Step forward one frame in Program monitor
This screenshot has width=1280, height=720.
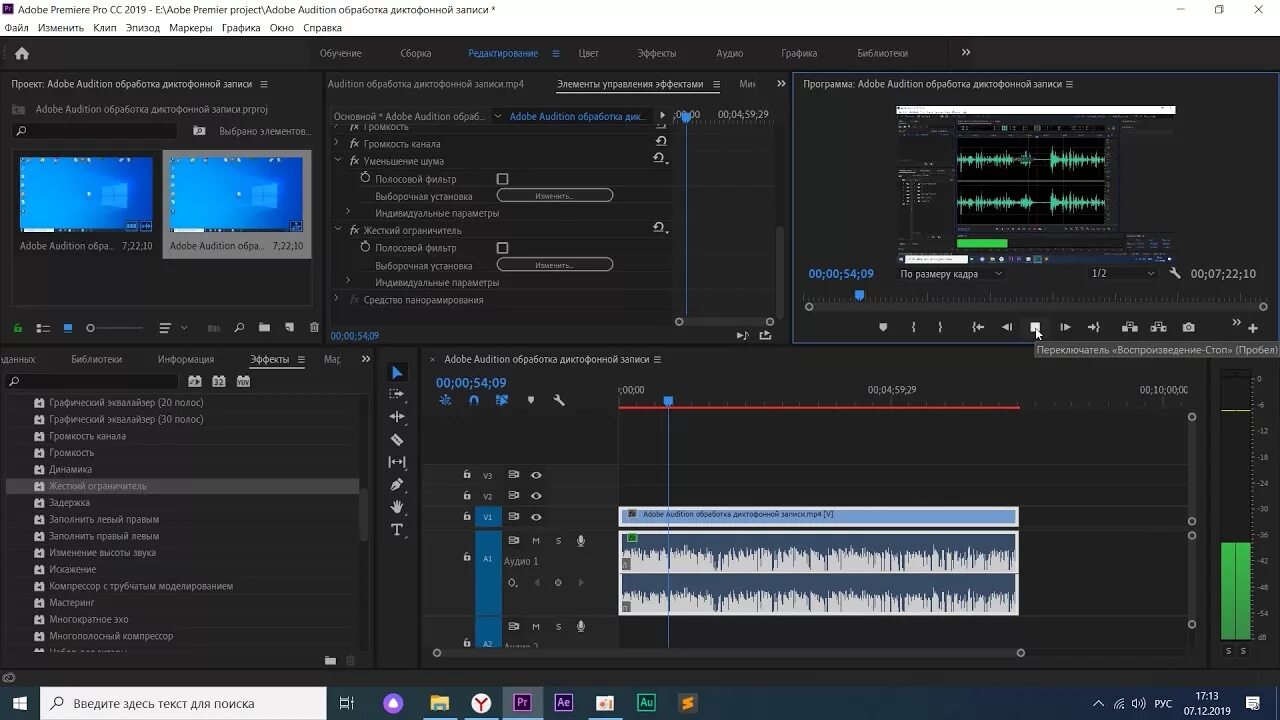click(1065, 327)
